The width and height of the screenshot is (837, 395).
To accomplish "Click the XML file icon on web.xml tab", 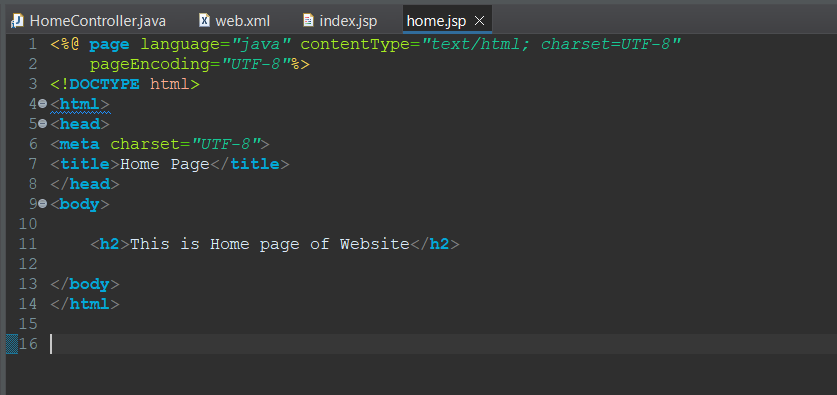I will coord(204,21).
